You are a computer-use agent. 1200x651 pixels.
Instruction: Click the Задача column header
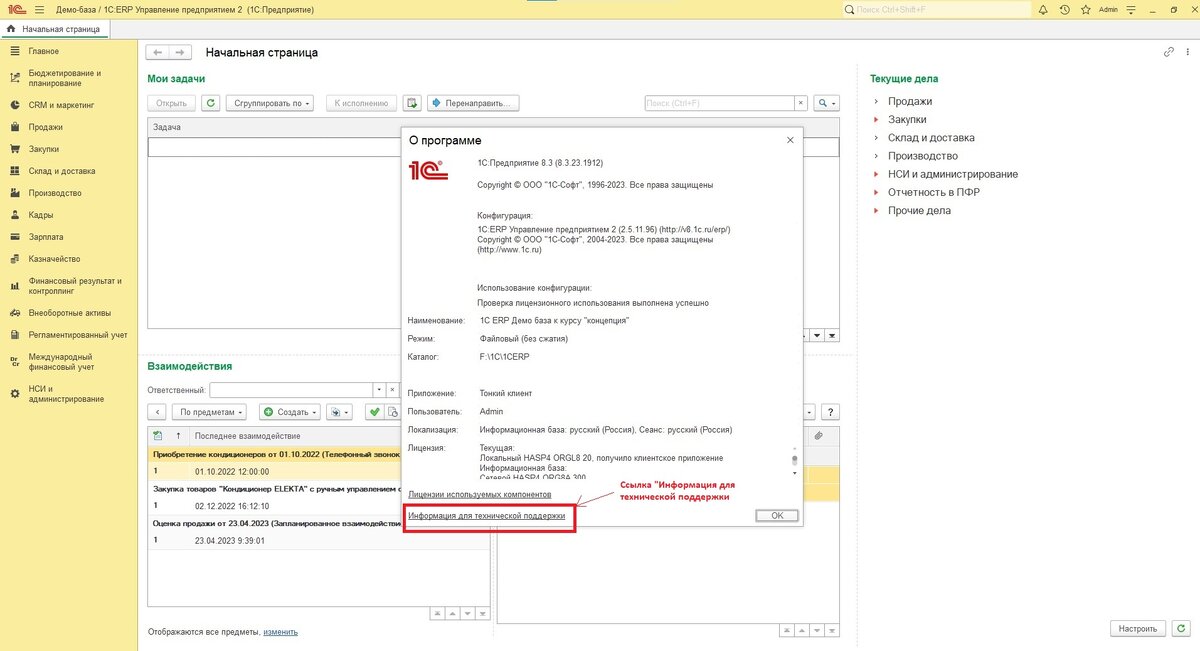[x=274, y=127]
